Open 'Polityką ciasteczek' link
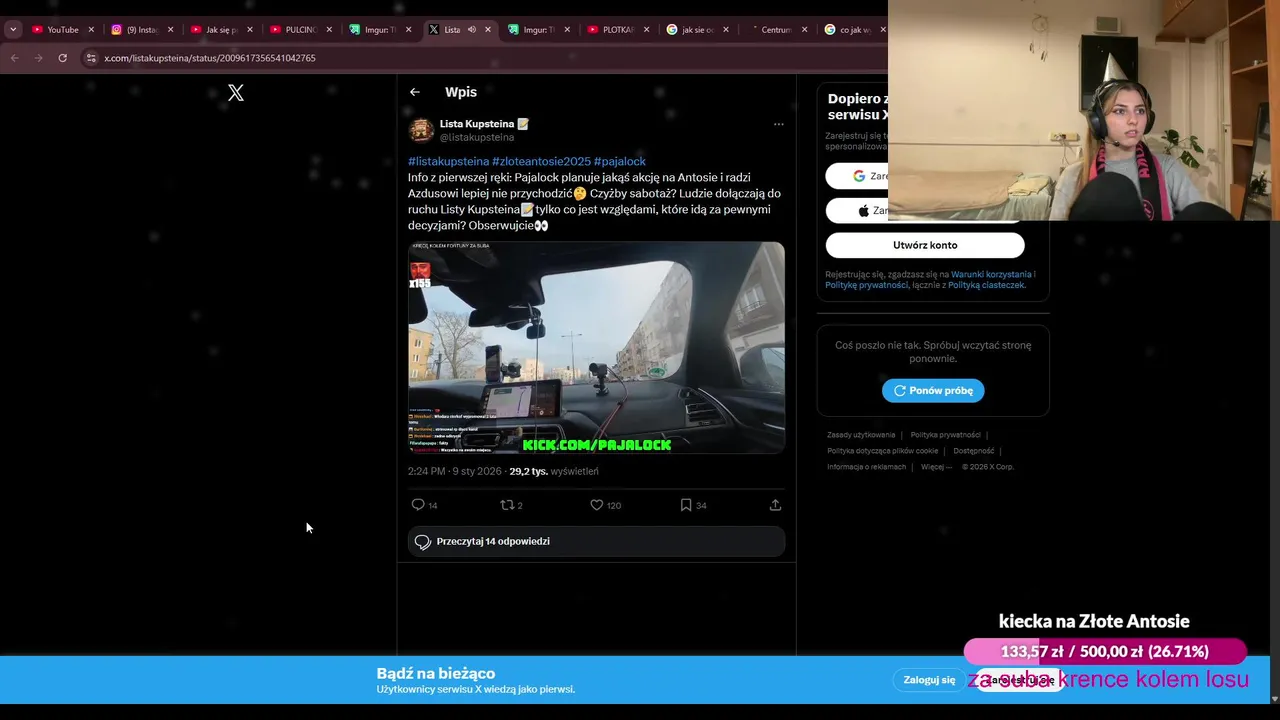This screenshot has height=720, width=1280. 987,285
